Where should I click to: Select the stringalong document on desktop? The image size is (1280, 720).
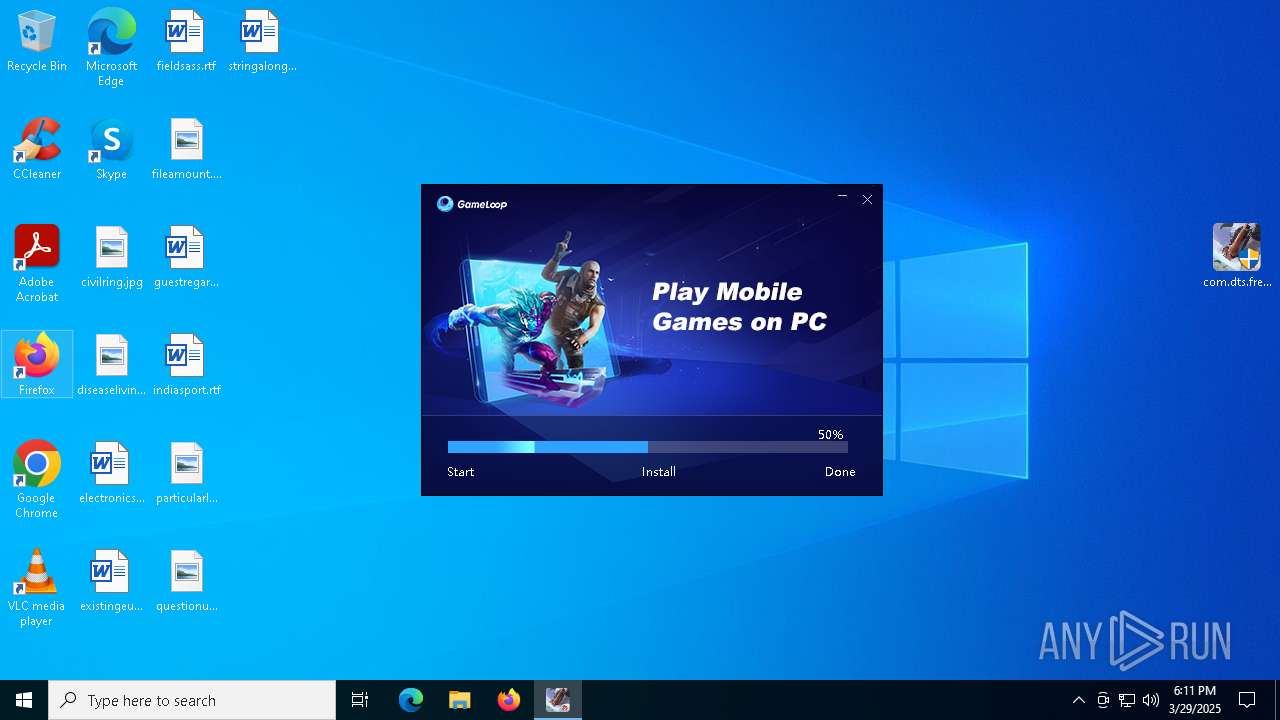(x=262, y=41)
